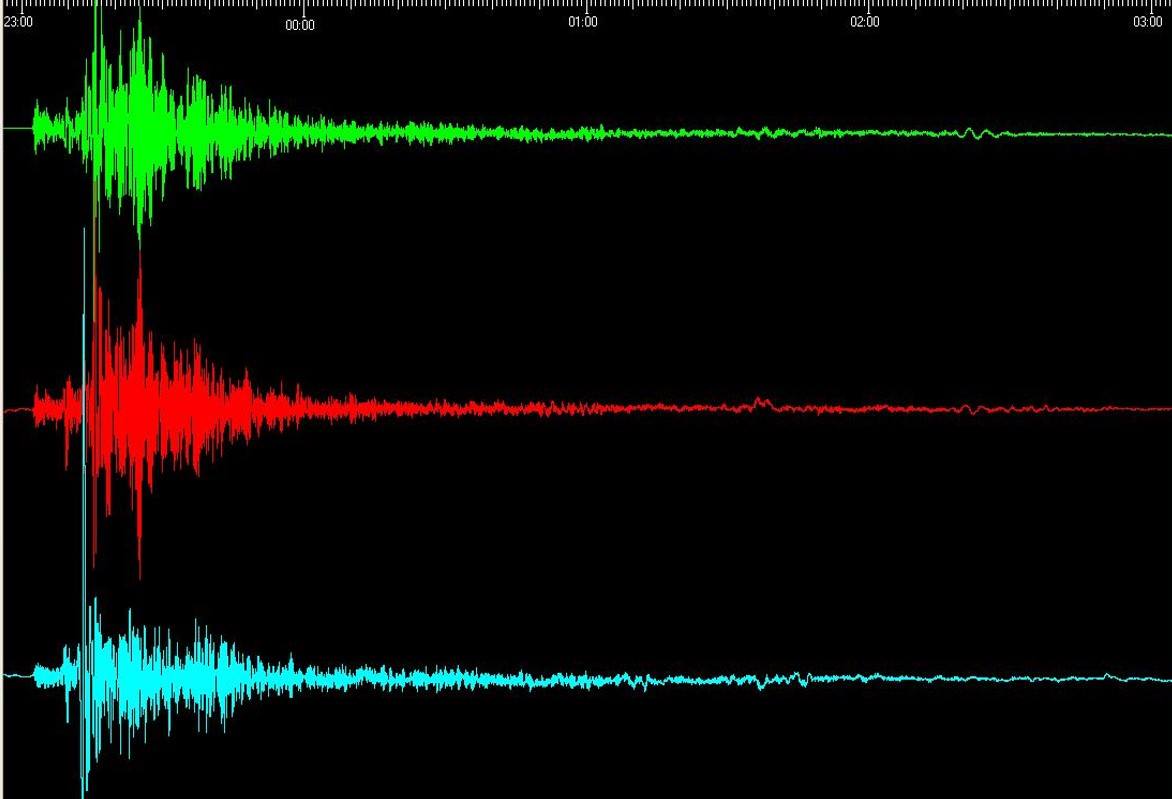
Task: Click the cyan trace wiggle before 02:00
Action: pyautogui.click(x=797, y=678)
